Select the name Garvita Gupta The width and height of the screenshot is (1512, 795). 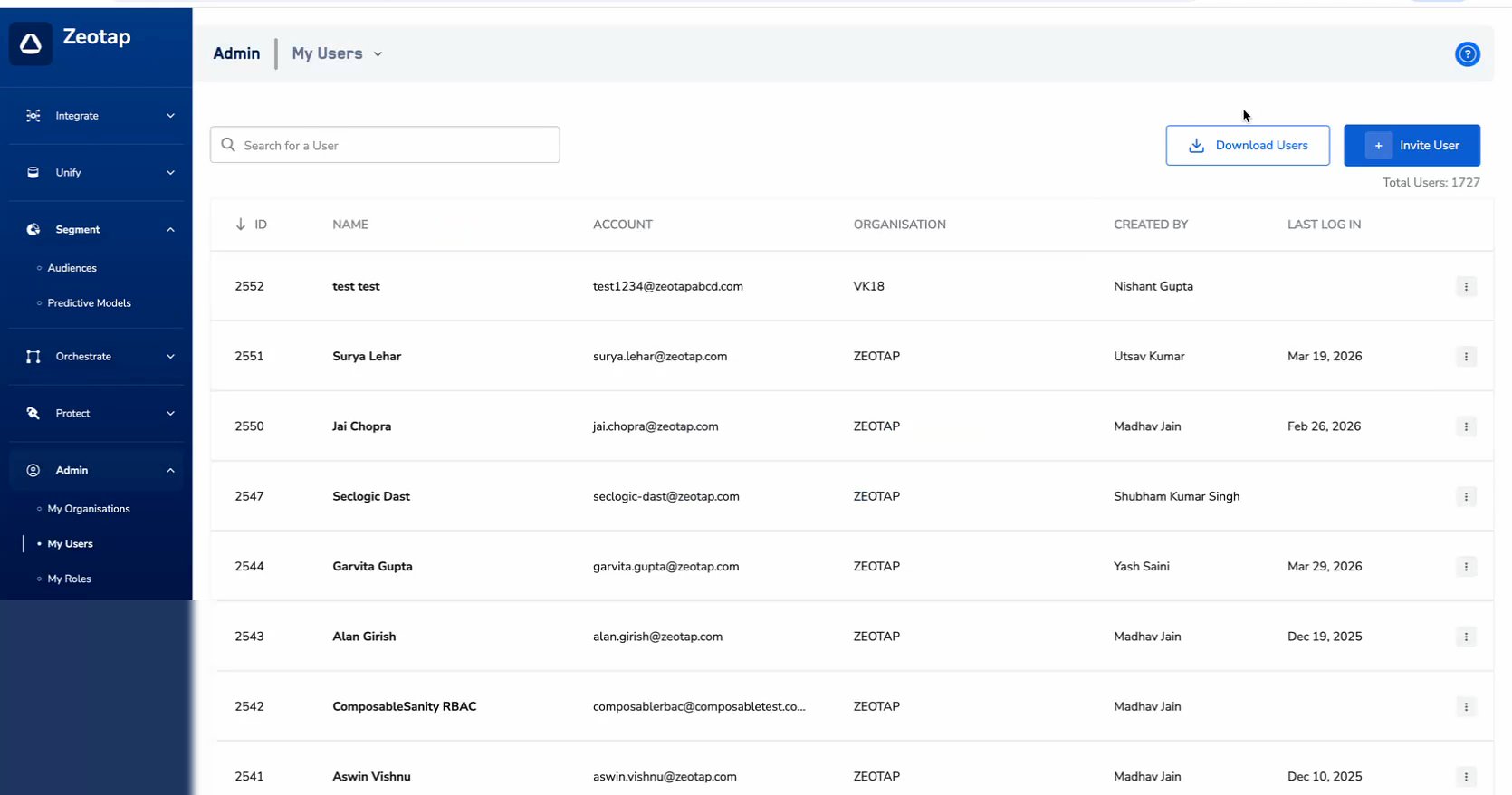click(x=372, y=567)
